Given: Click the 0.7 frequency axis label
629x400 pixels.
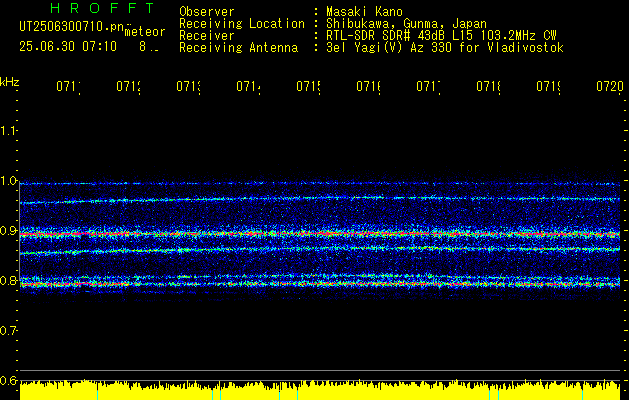Looking at the screenshot, I should [x=8, y=331].
